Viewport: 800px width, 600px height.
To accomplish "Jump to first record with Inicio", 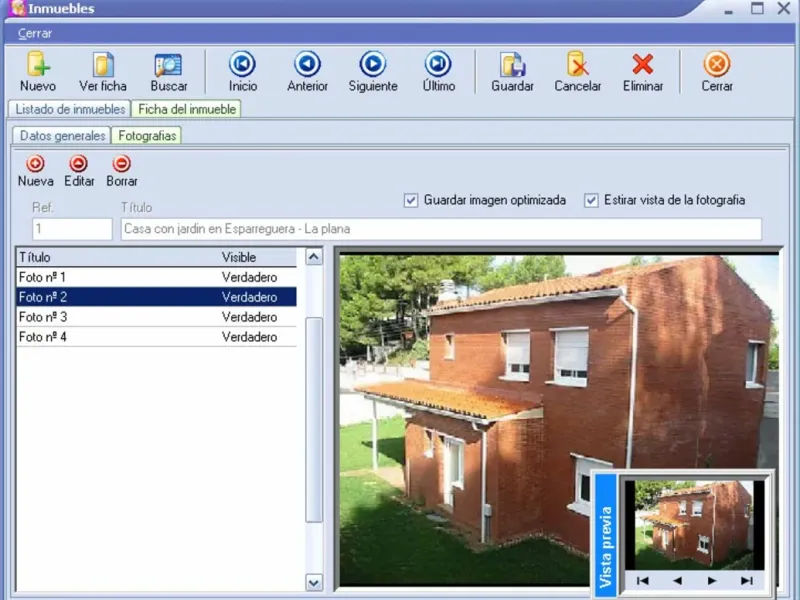I will (242, 71).
